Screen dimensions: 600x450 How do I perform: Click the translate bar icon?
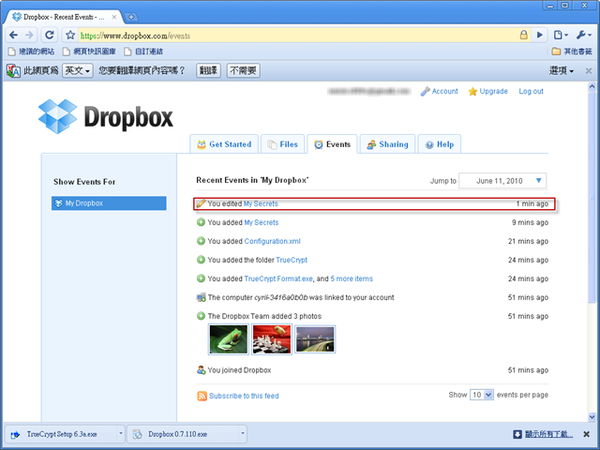13,71
